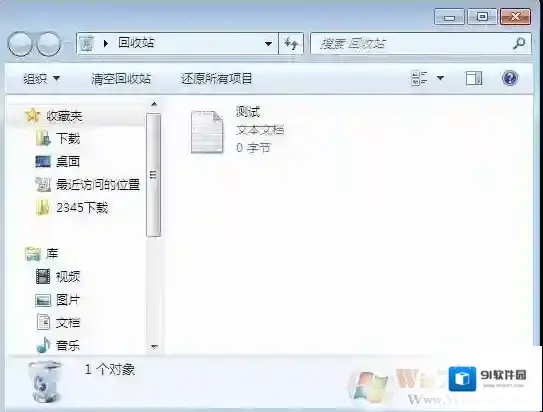Close the Recycle Bin window

[515, 17]
